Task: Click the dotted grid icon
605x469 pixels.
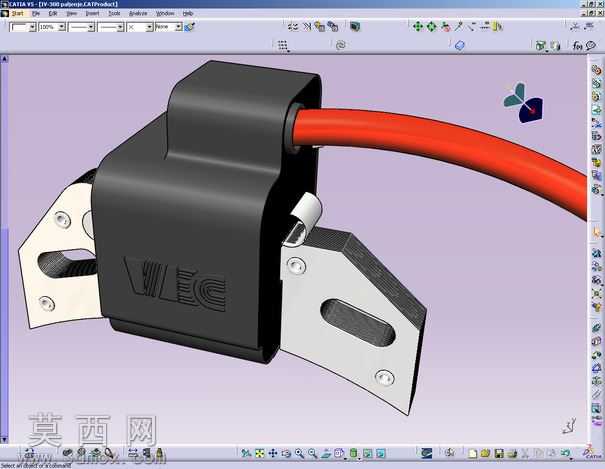Action: 283,46
